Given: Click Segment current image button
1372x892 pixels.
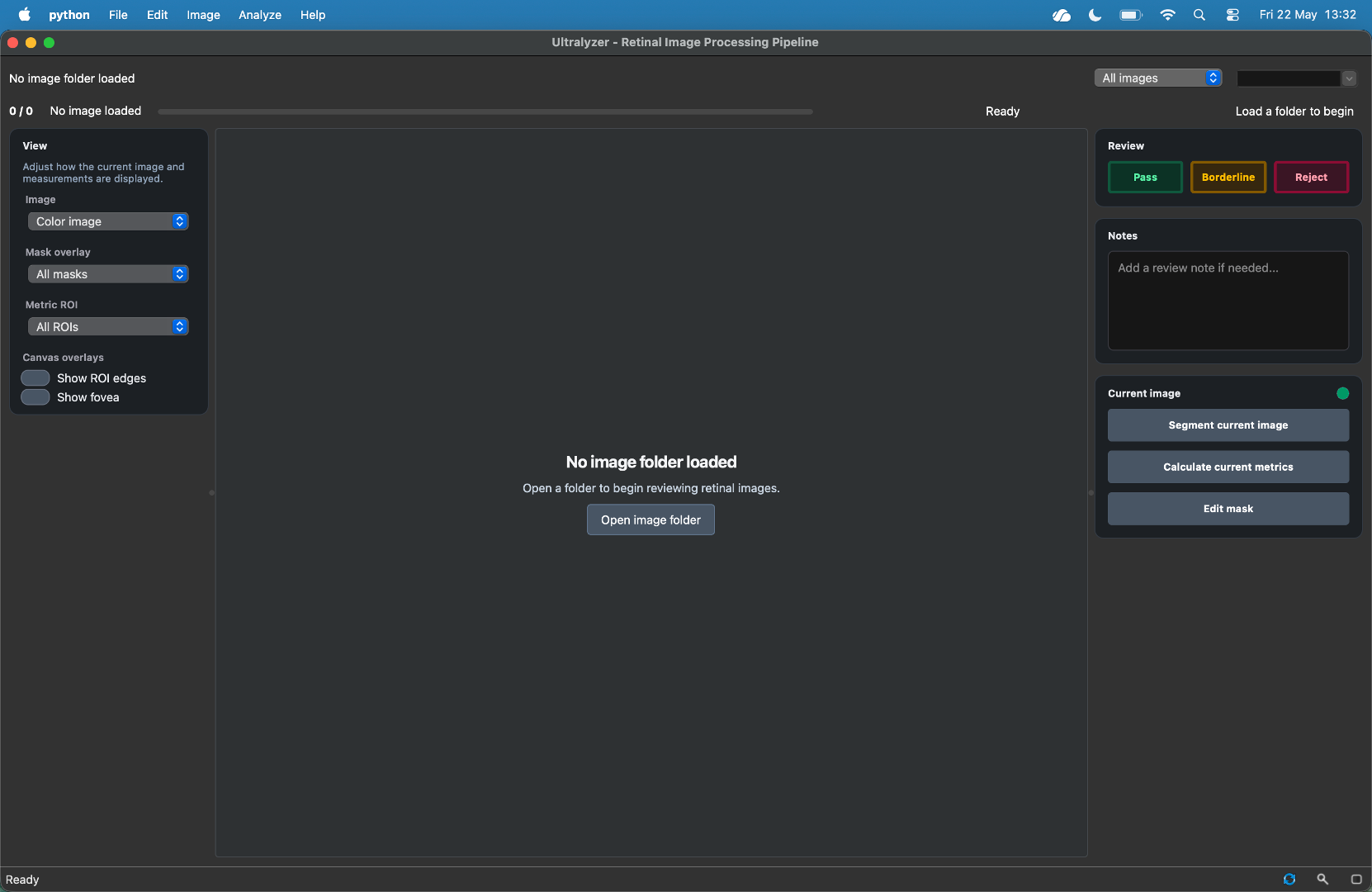Looking at the screenshot, I should click(1228, 425).
